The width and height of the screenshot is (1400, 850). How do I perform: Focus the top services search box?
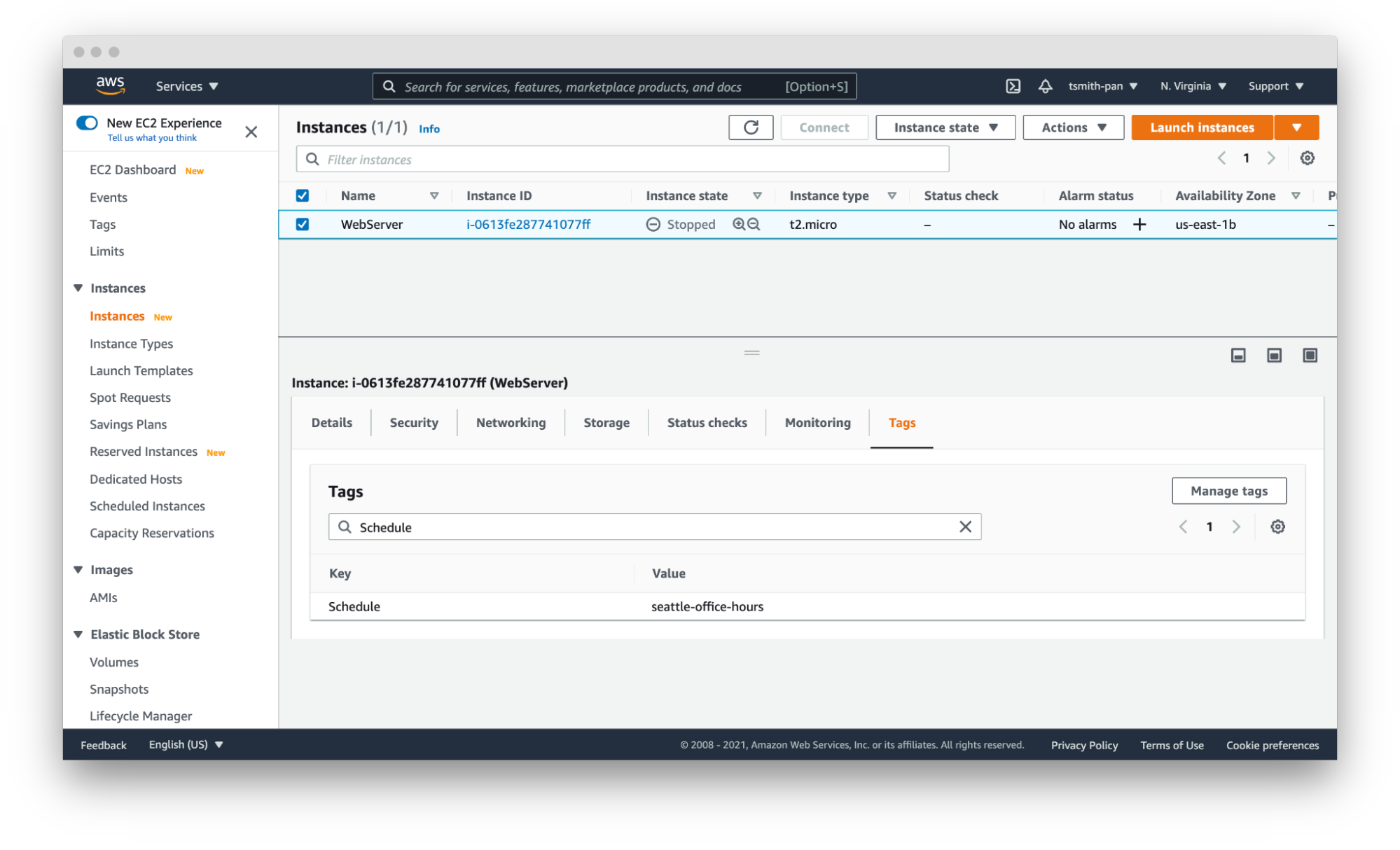[614, 86]
